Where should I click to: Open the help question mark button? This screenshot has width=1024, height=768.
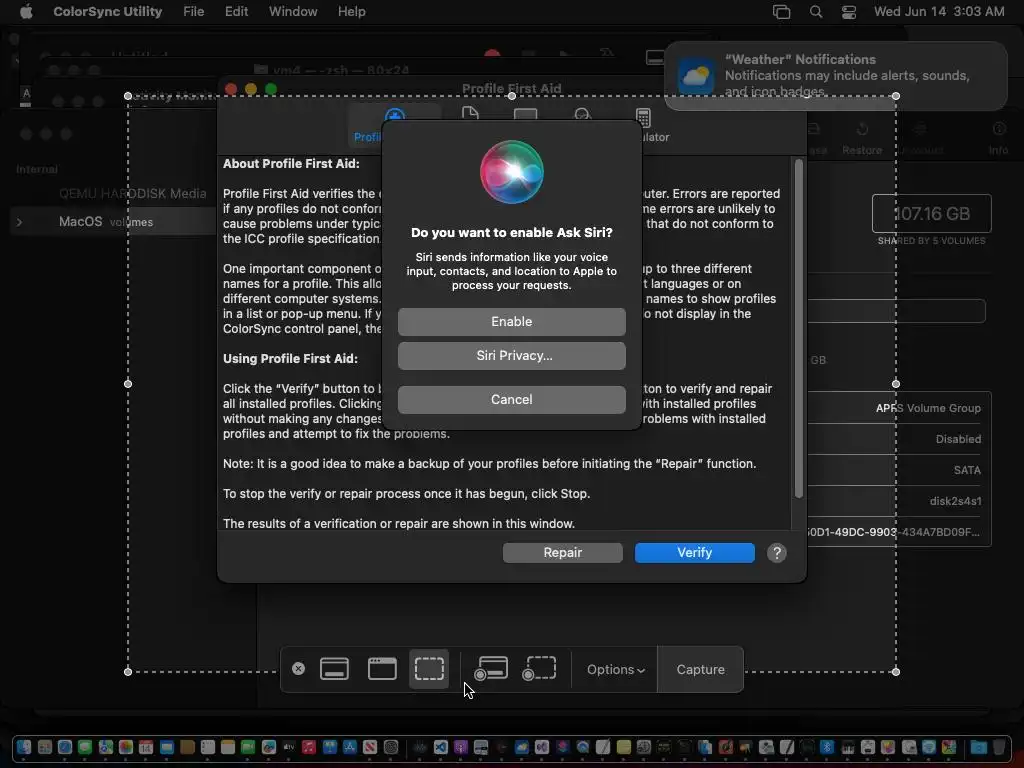tap(776, 553)
